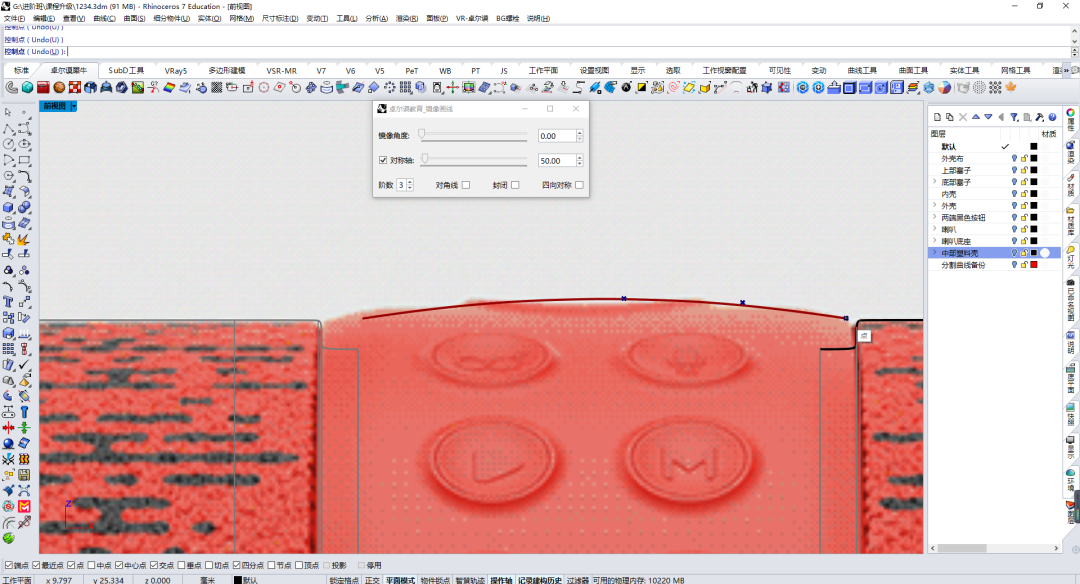Viewport: 1080px width, 584px height.
Task: Select the pointer arrow tool in left sidebar
Action: [8, 112]
